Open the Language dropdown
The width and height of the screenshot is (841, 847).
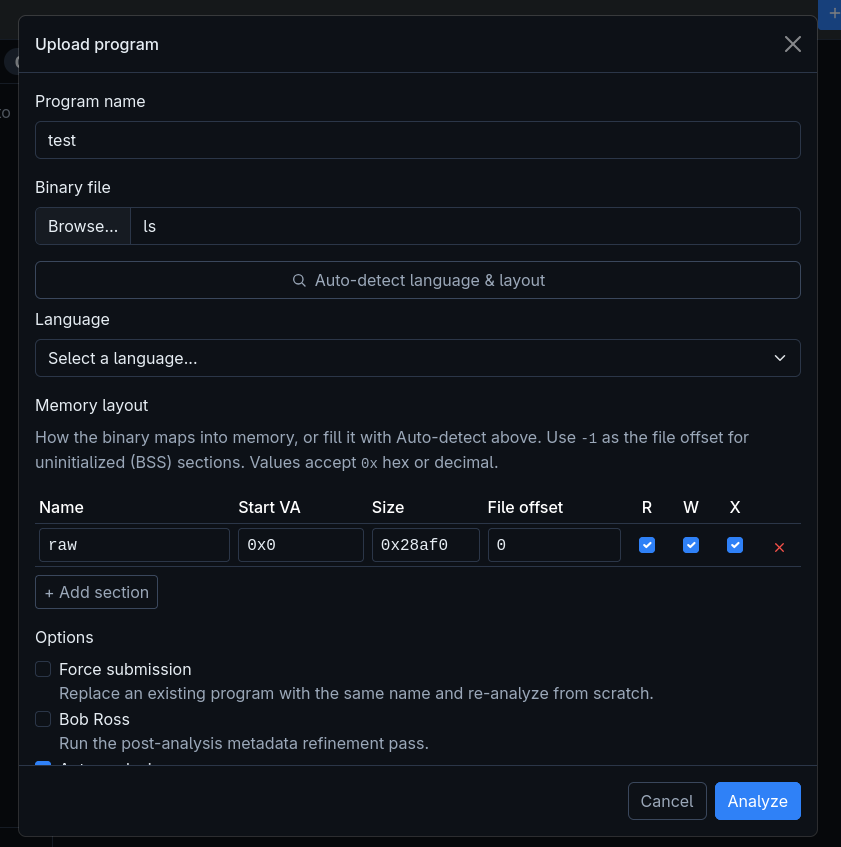coord(418,358)
